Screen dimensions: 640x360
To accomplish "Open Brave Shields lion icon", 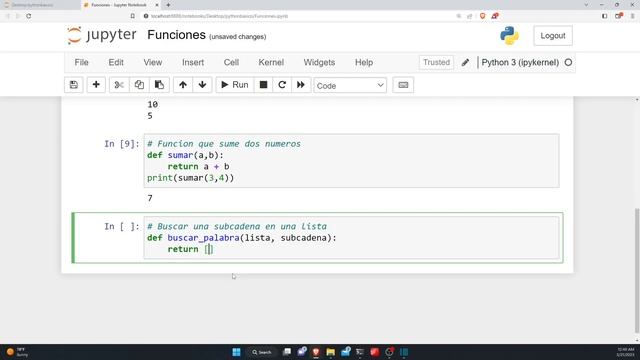I will click(x=482, y=16).
